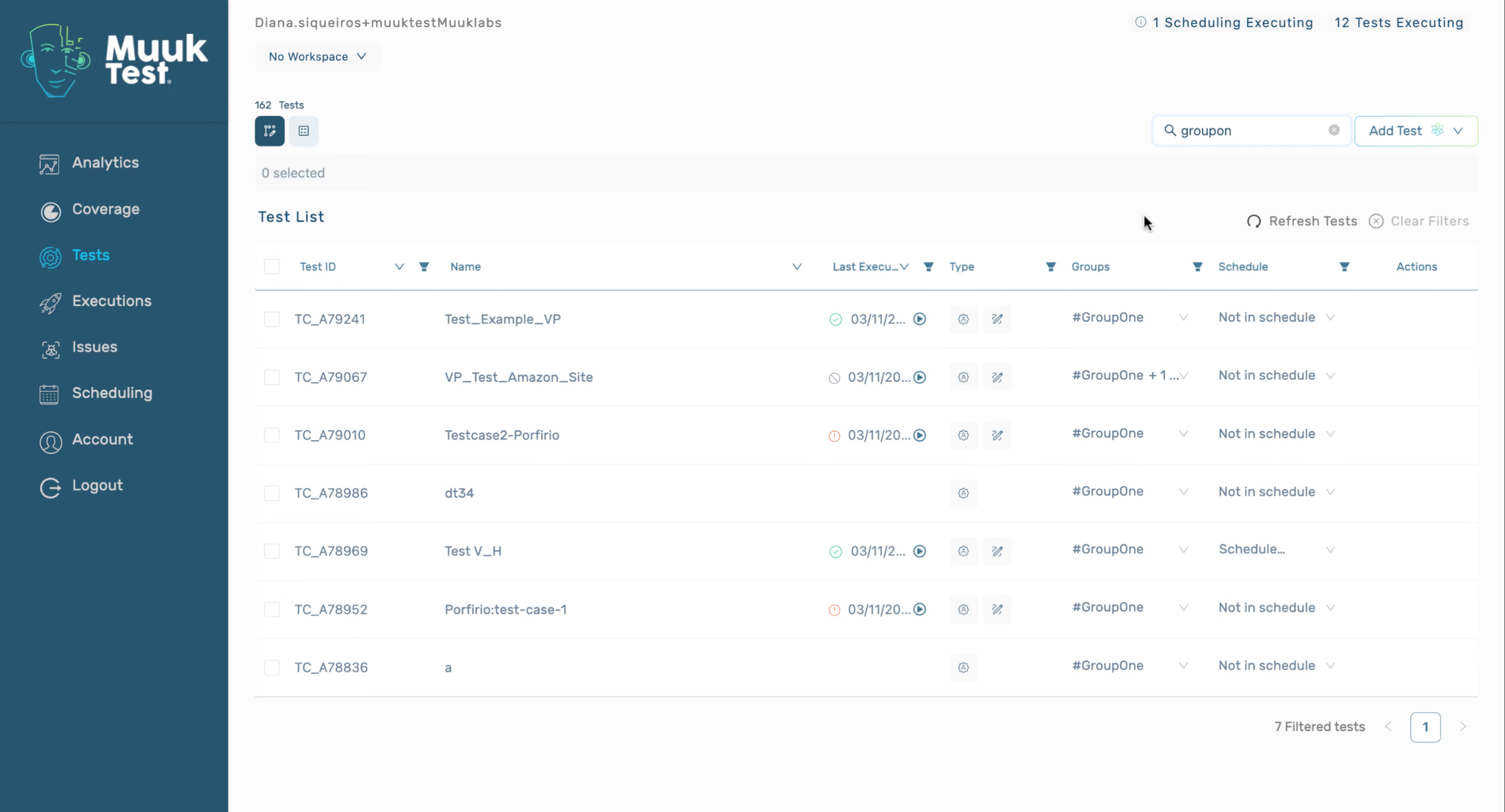Switch to the branch tree view icon
Viewport: 1505px width, 812px height.
(270, 131)
